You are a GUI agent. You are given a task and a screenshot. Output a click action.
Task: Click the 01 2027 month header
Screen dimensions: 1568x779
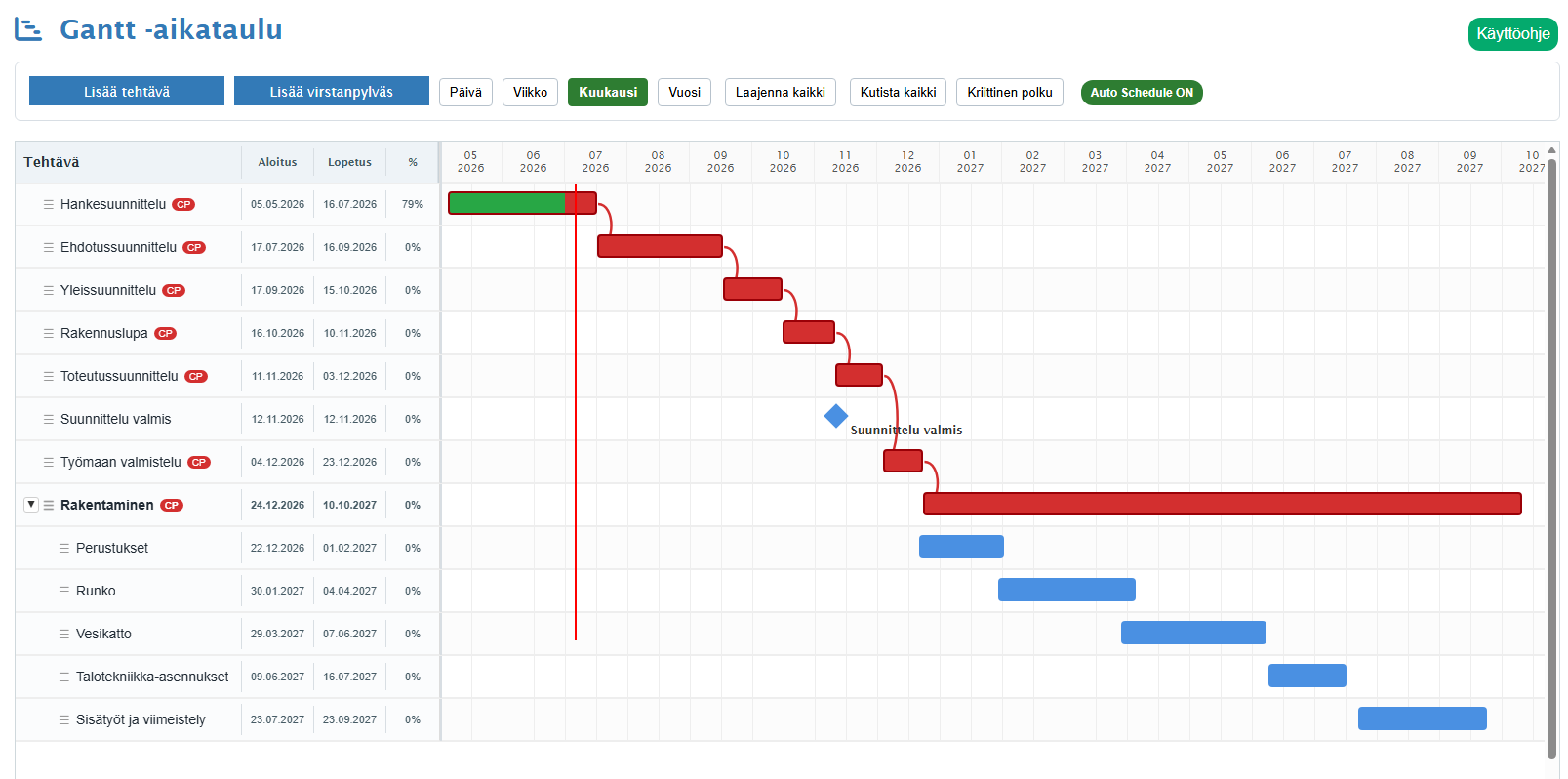(970, 162)
